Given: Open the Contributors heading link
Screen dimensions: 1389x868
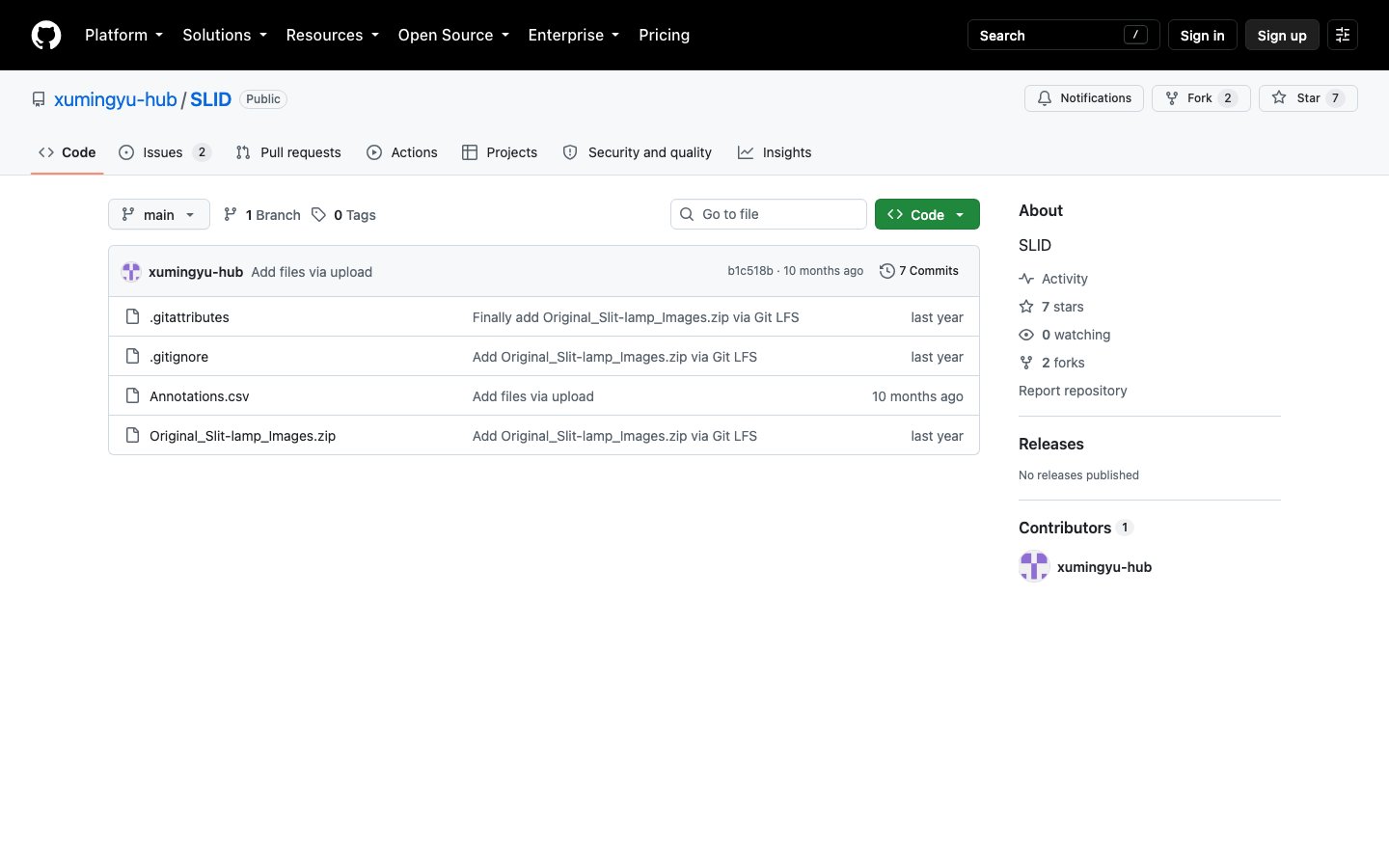Looking at the screenshot, I should pos(1076,528).
